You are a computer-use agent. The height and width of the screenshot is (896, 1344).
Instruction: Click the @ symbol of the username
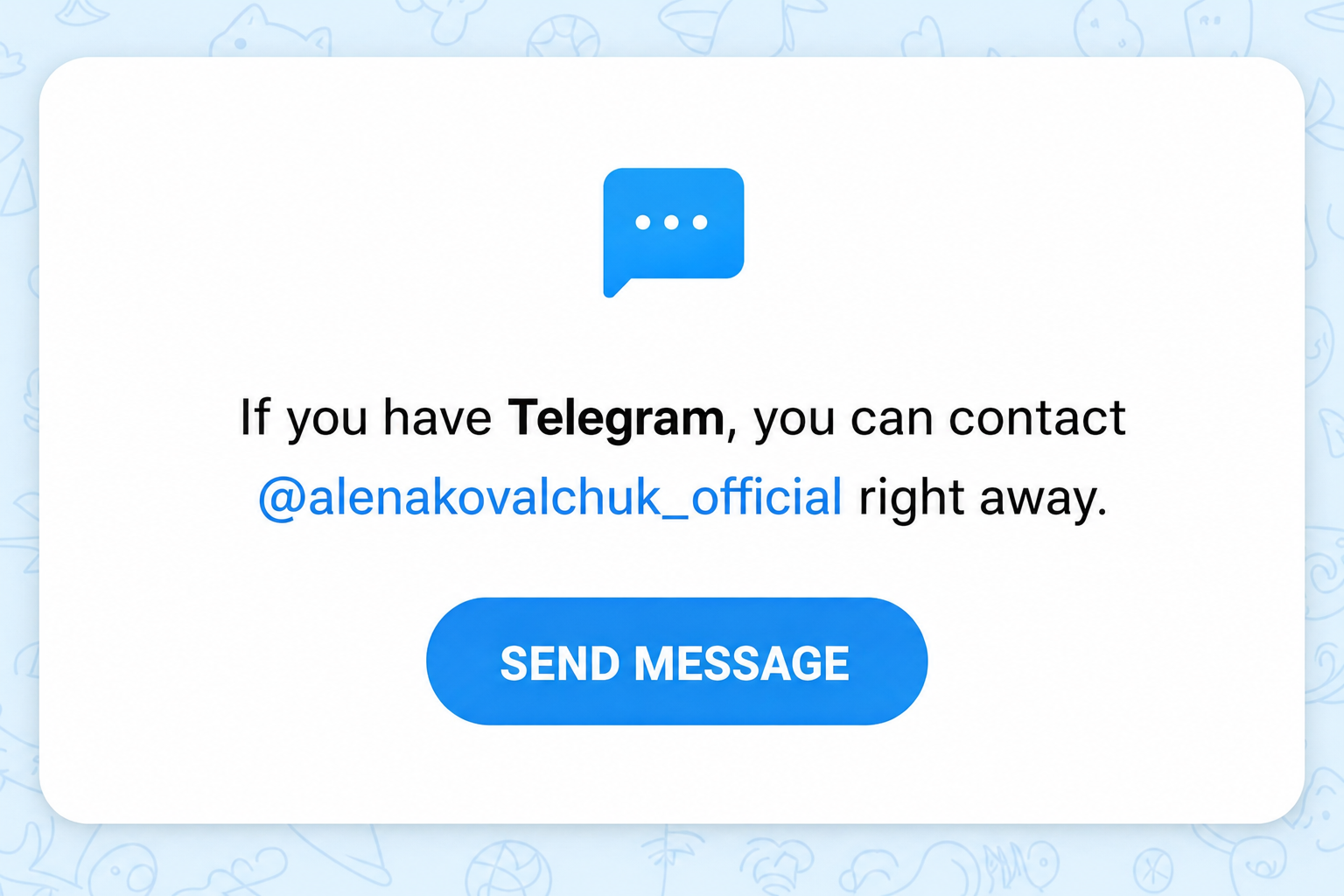point(281,499)
